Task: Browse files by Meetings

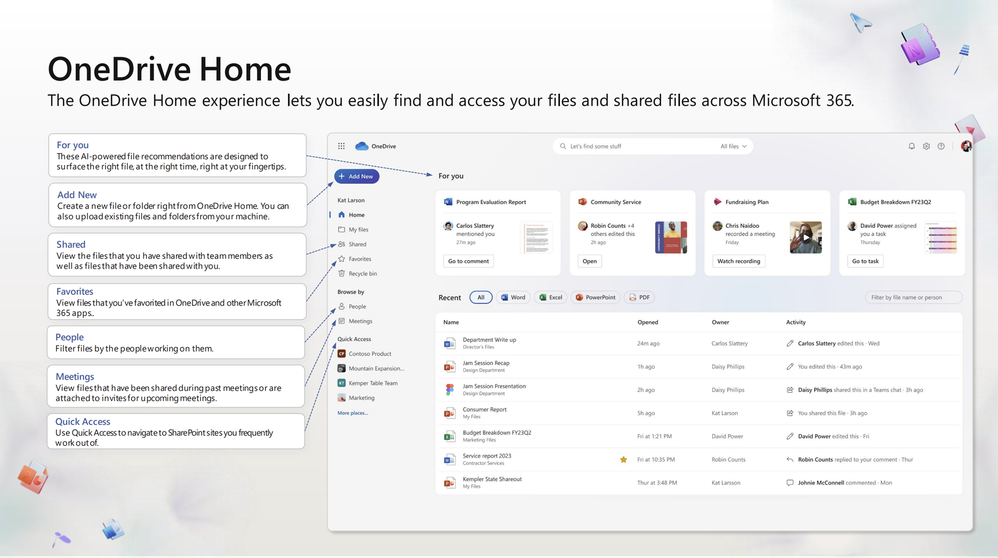Action: point(355,321)
